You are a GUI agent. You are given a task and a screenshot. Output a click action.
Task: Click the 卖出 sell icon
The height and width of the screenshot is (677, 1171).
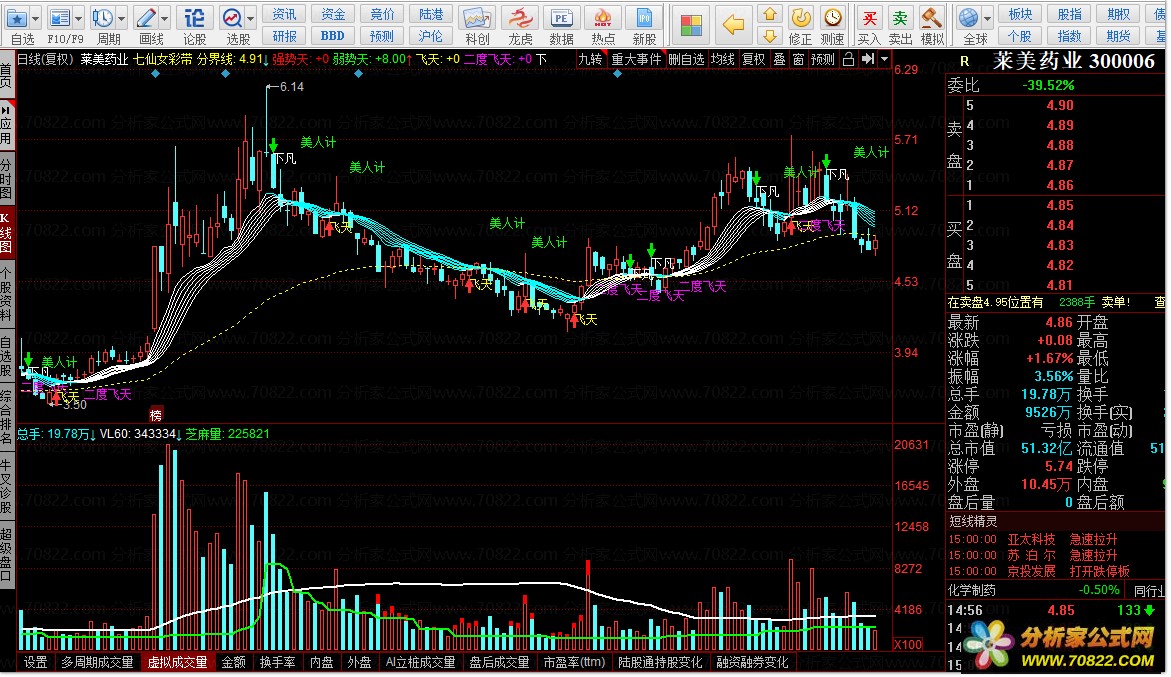901,18
